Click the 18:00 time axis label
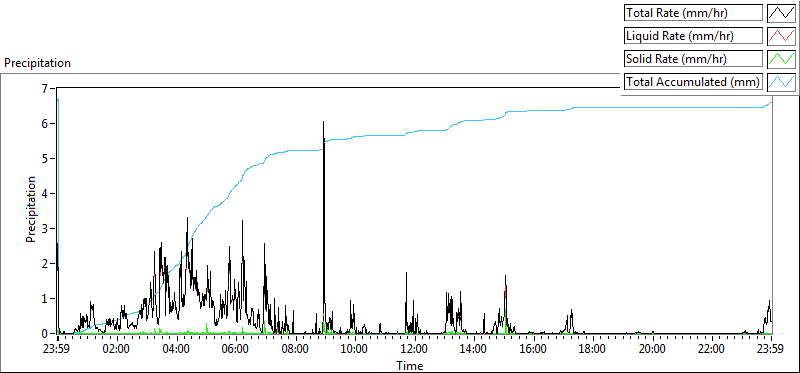Screen dimensions: 800x373 (593, 349)
